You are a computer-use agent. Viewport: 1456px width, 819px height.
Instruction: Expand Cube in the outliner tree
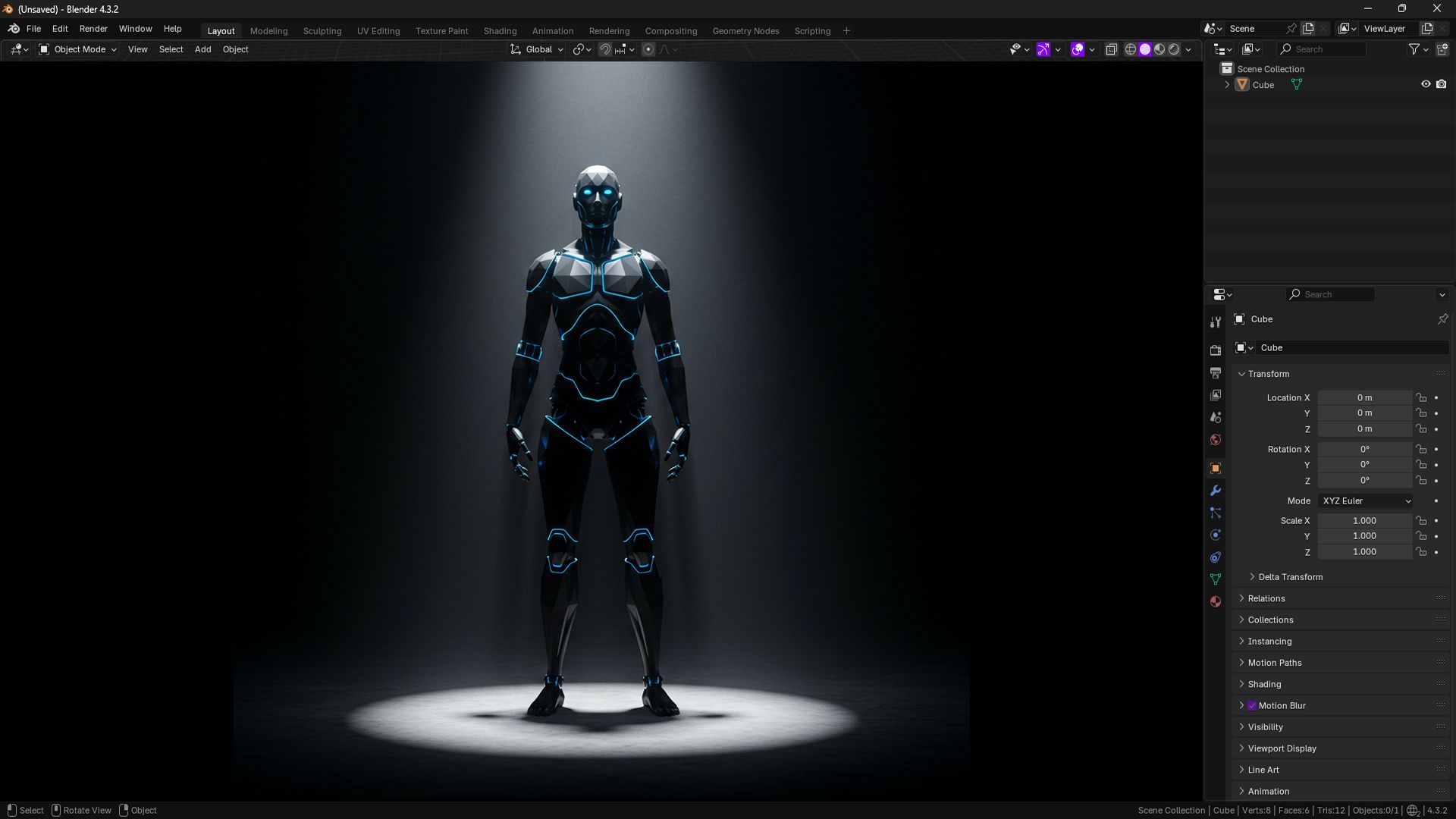tap(1227, 85)
